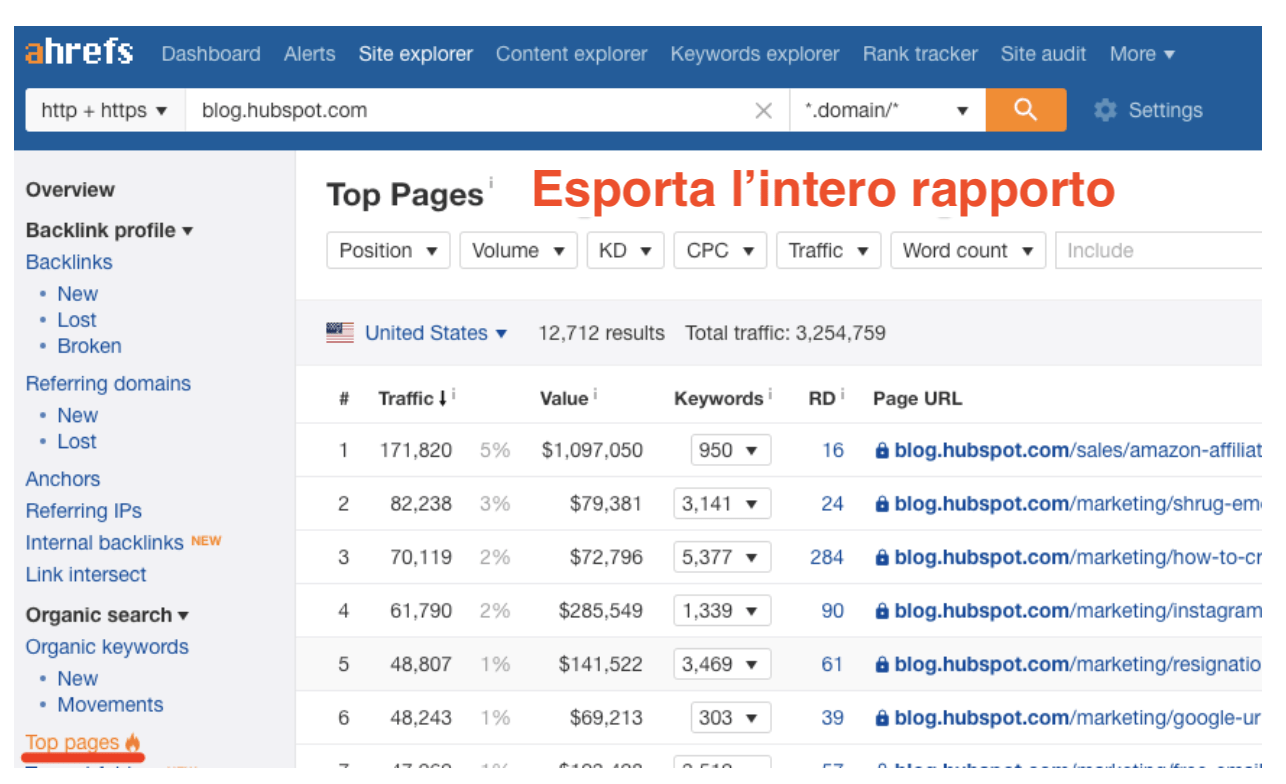Click the info icon beside Value column
This screenshot has height=784, width=1286.
[595, 395]
